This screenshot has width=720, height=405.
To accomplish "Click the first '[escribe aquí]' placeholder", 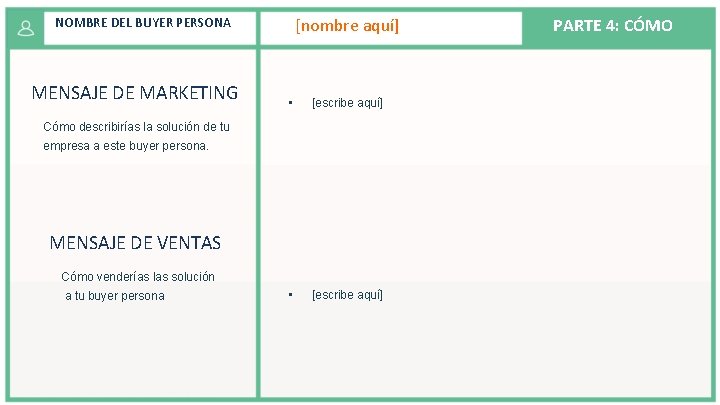I will 347,102.
